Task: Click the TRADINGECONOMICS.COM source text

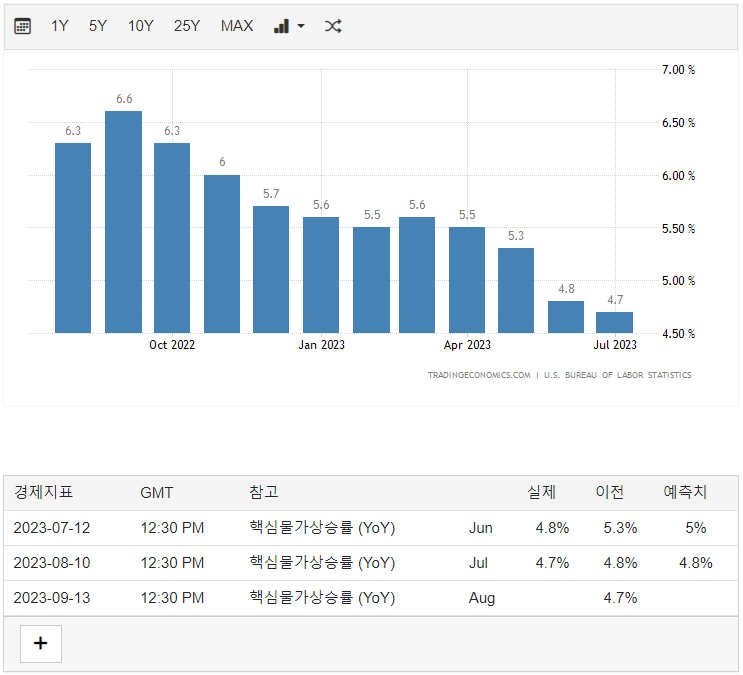Action: (479, 375)
